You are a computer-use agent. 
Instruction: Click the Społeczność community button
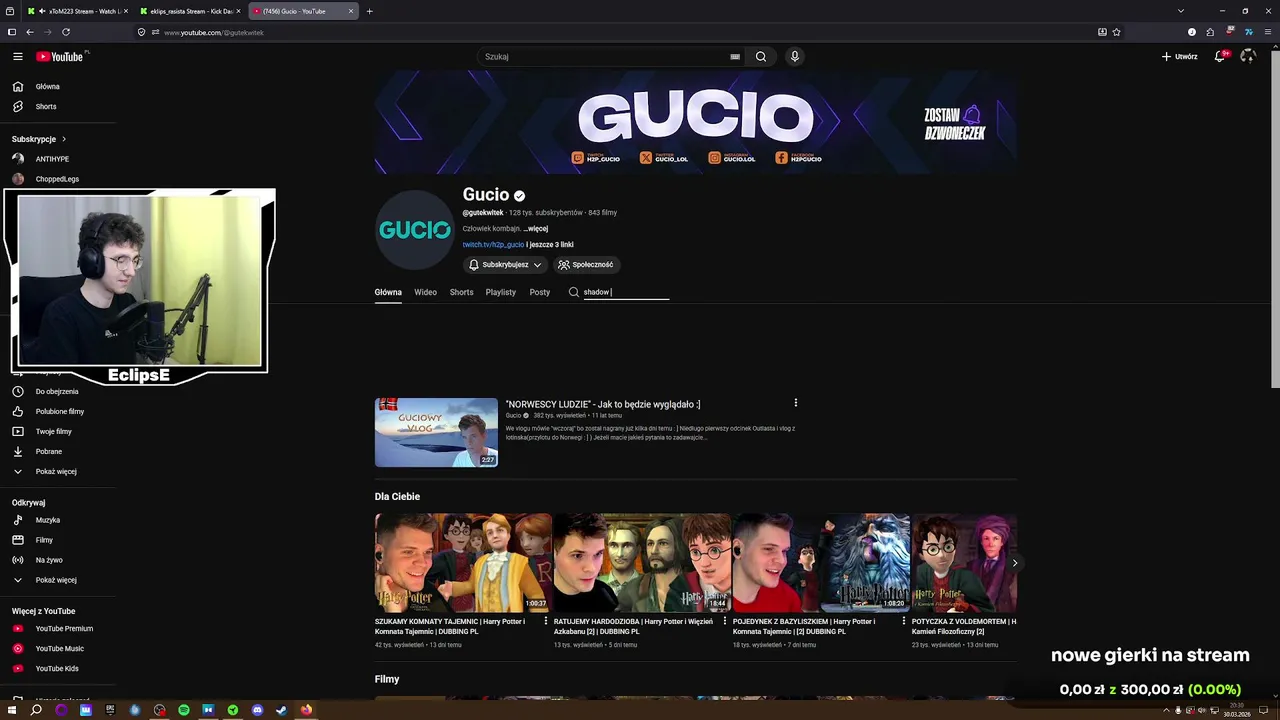point(586,265)
